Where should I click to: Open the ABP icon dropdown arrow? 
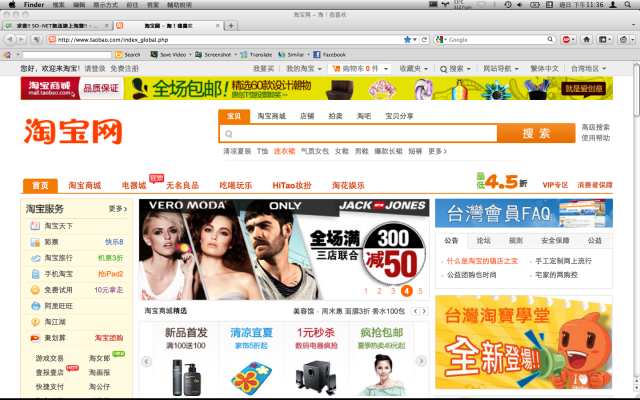[573, 40]
